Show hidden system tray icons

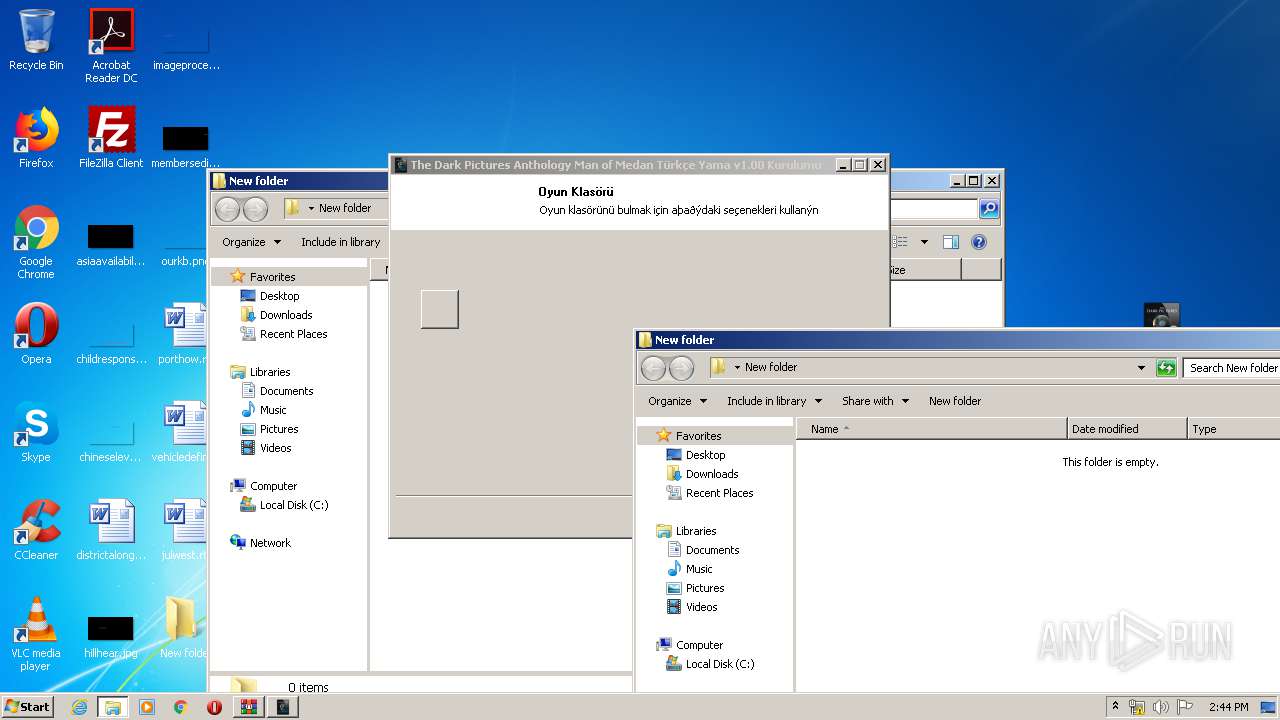click(1115, 707)
